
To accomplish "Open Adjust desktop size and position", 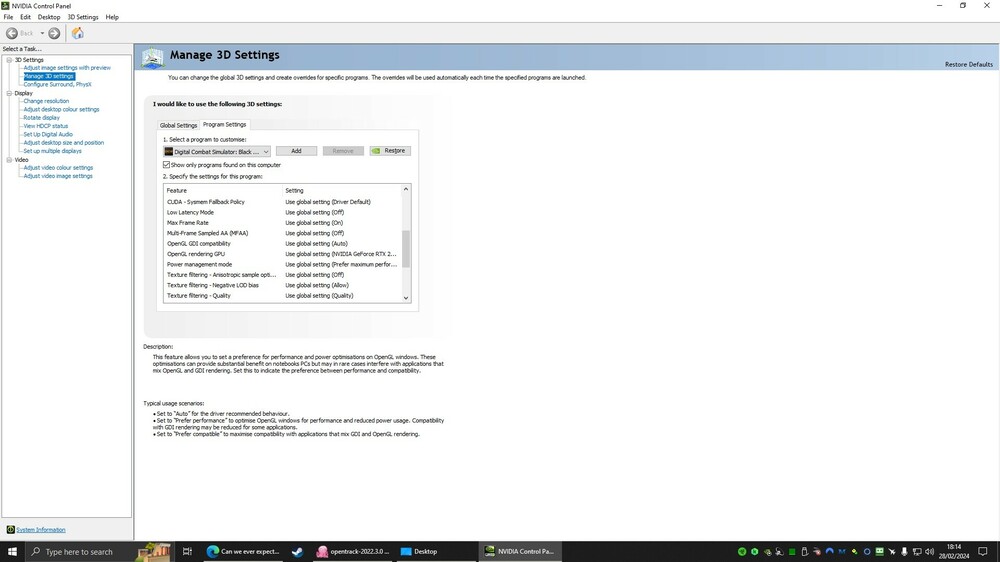I will (x=64, y=143).
